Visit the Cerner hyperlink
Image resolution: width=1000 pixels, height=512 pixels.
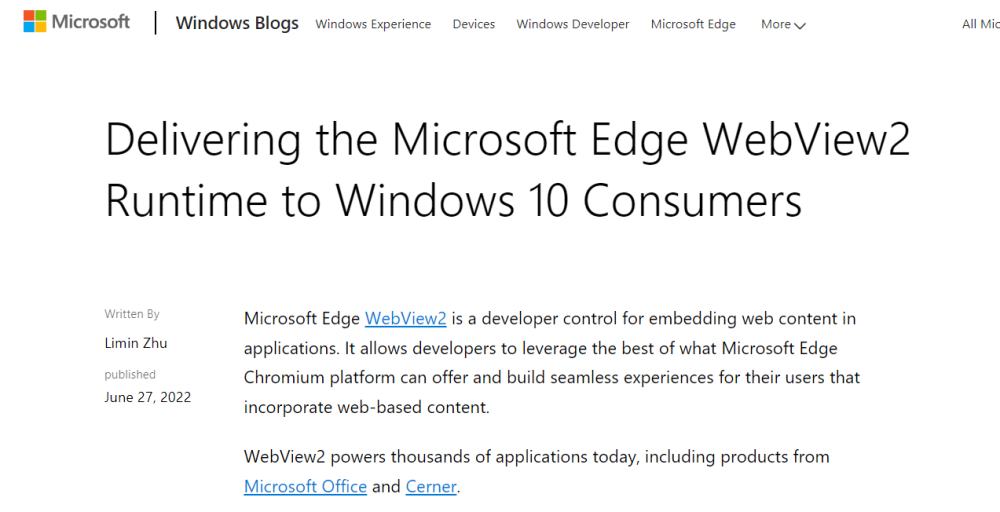pos(431,487)
